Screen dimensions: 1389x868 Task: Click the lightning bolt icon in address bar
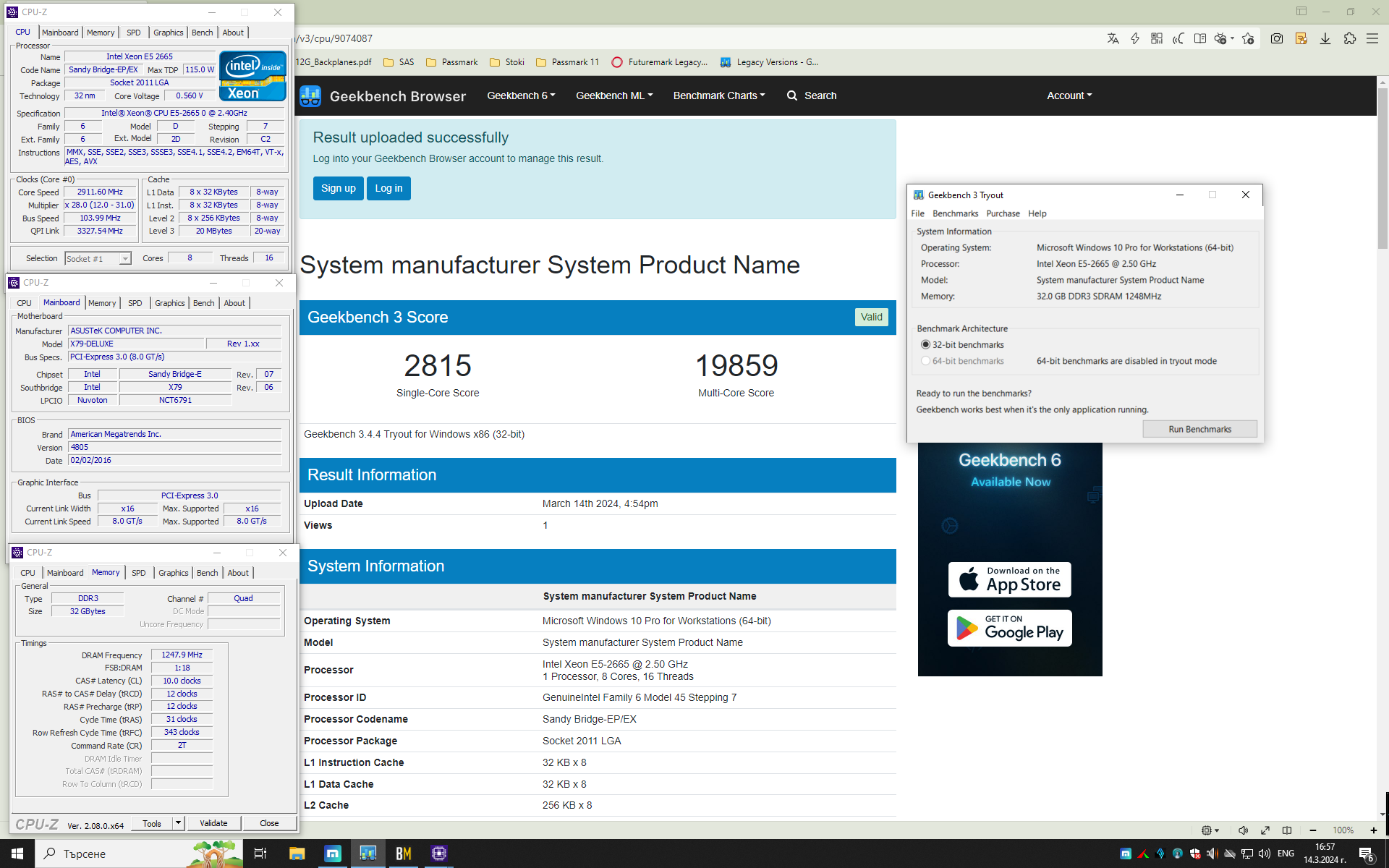[x=1135, y=39]
